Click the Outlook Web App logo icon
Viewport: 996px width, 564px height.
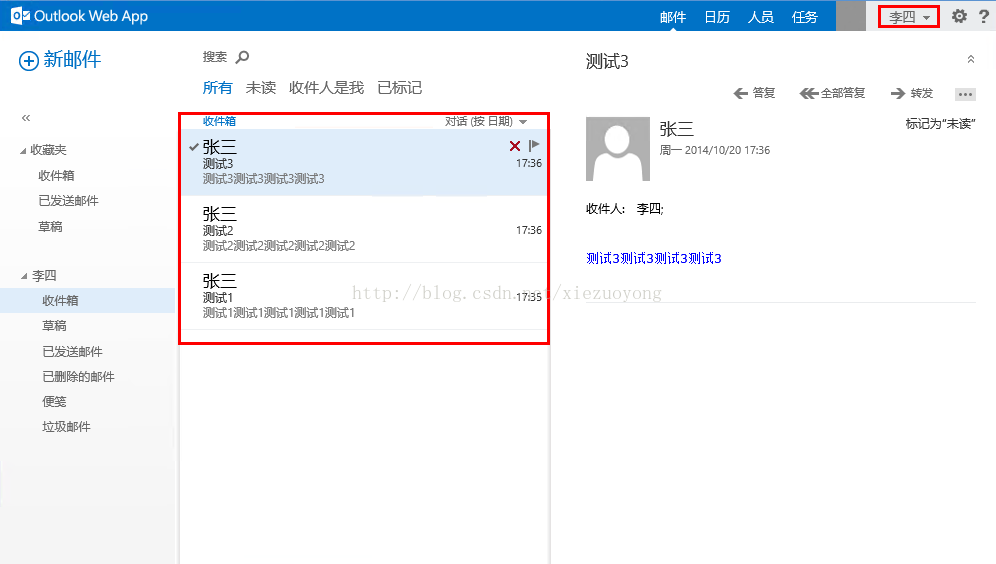point(20,16)
